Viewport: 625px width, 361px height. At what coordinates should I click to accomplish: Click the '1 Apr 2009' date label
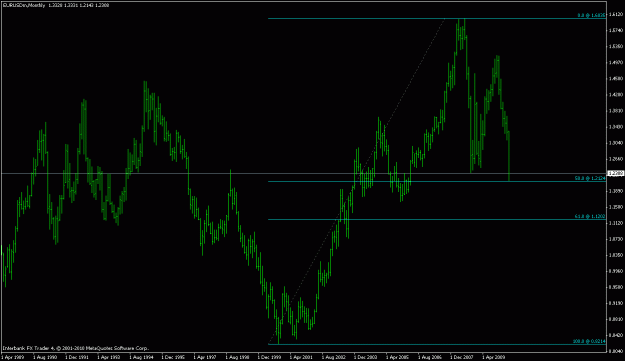(493, 357)
